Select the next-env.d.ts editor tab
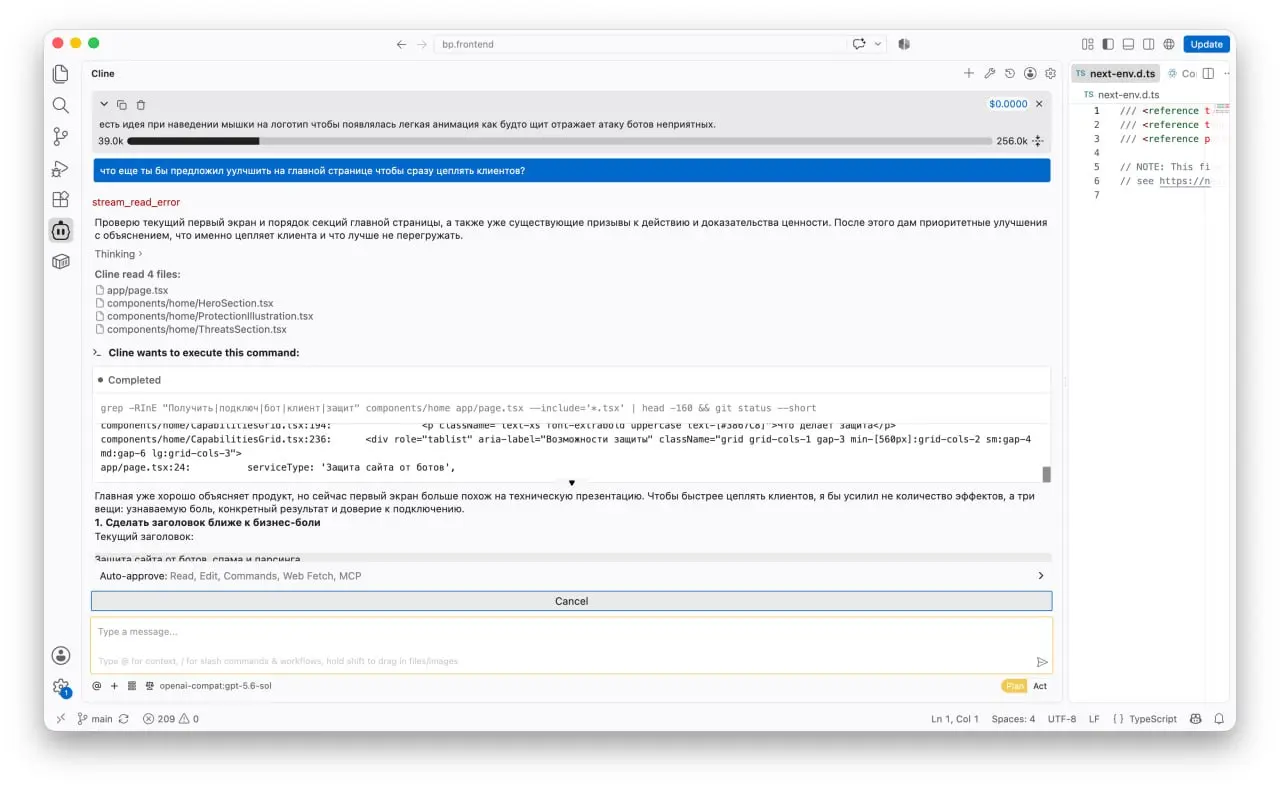This screenshot has width=1280, height=789. (1115, 73)
